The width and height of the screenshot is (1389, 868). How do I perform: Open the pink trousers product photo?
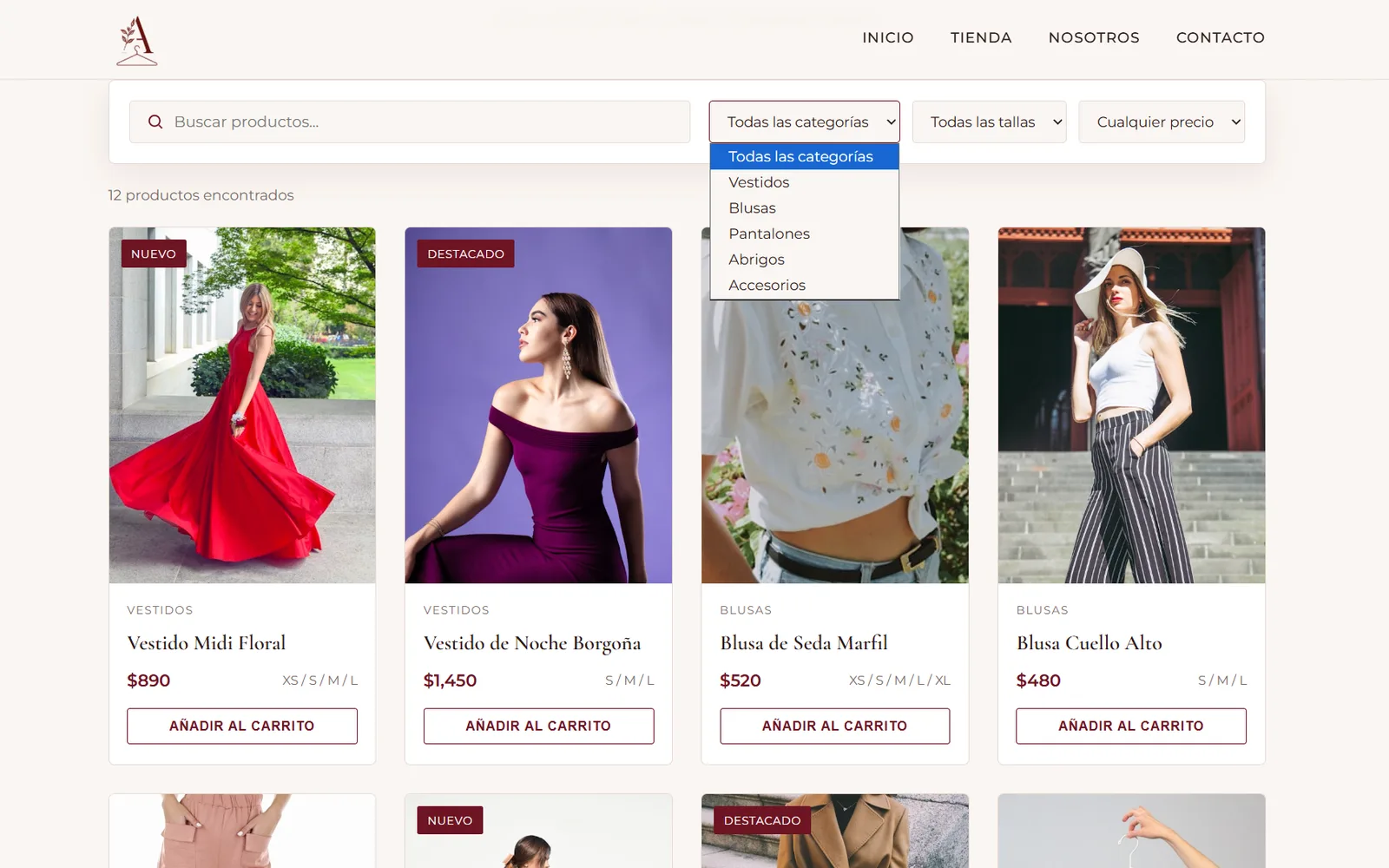click(x=242, y=831)
